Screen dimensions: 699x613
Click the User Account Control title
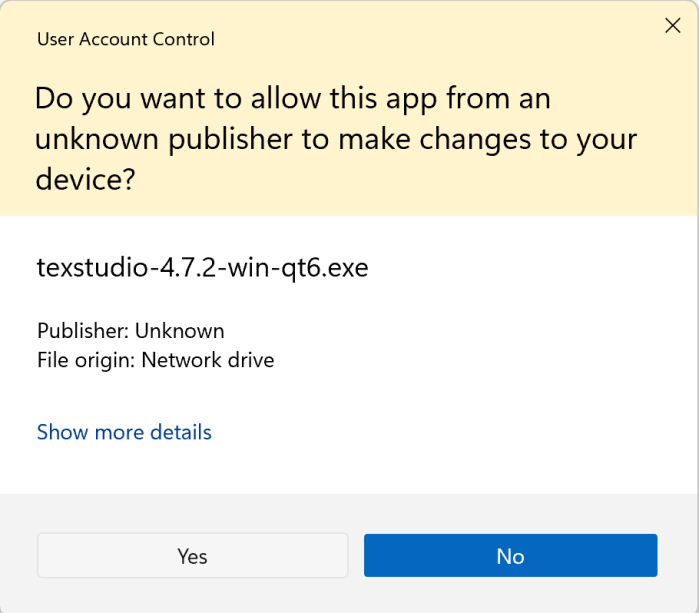click(125, 39)
